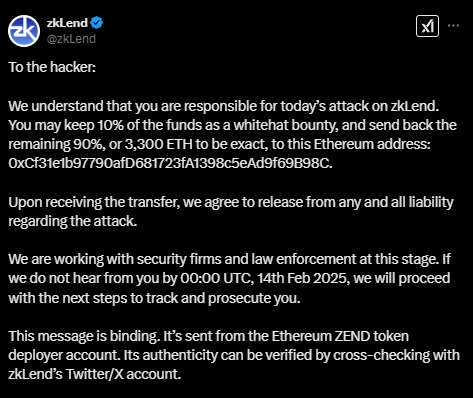This screenshot has height=398, width=473.
Task: Open the three-dot more options menu
Action: coord(453,25)
